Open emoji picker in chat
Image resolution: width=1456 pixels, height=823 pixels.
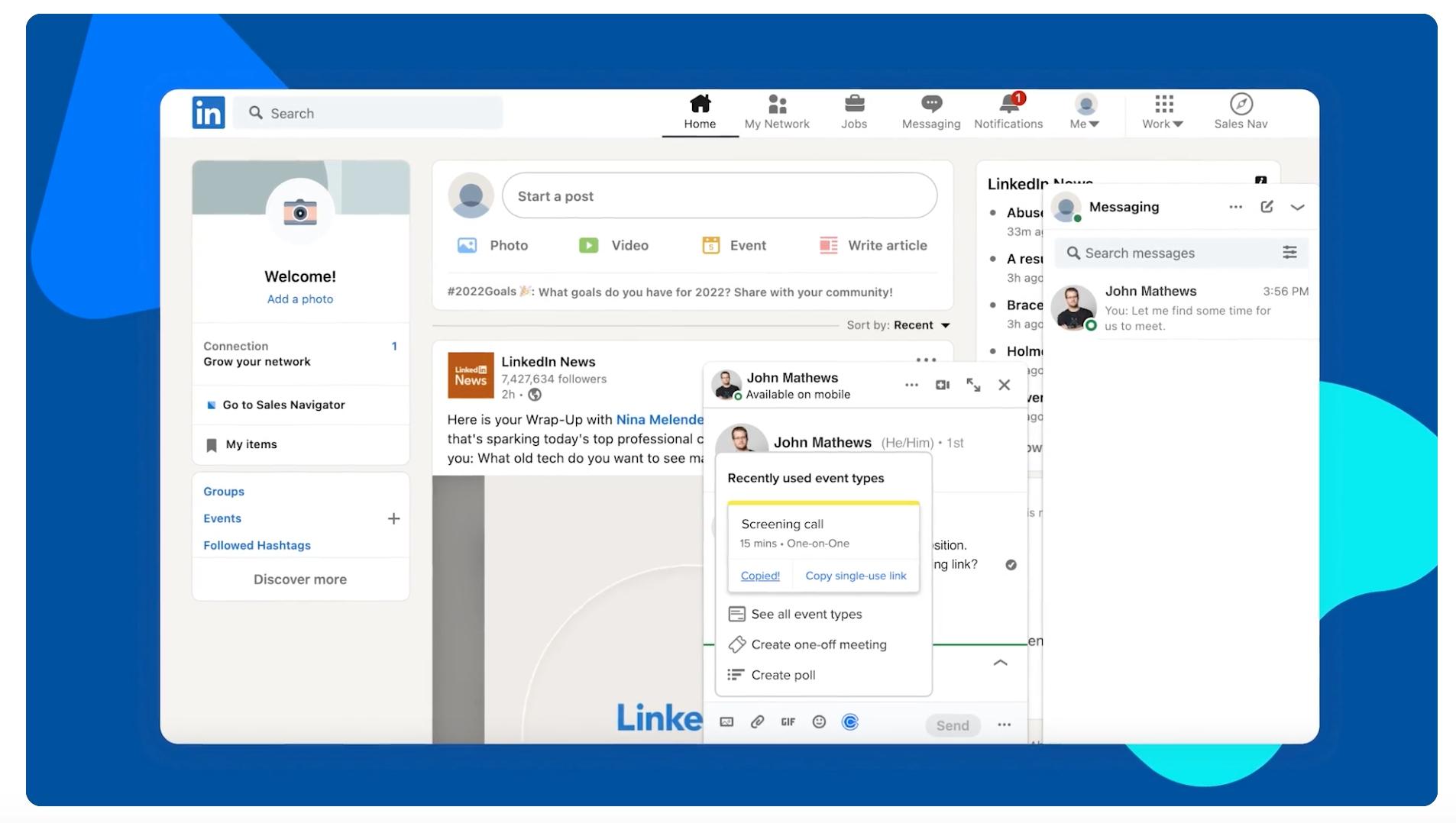pyautogui.click(x=819, y=722)
